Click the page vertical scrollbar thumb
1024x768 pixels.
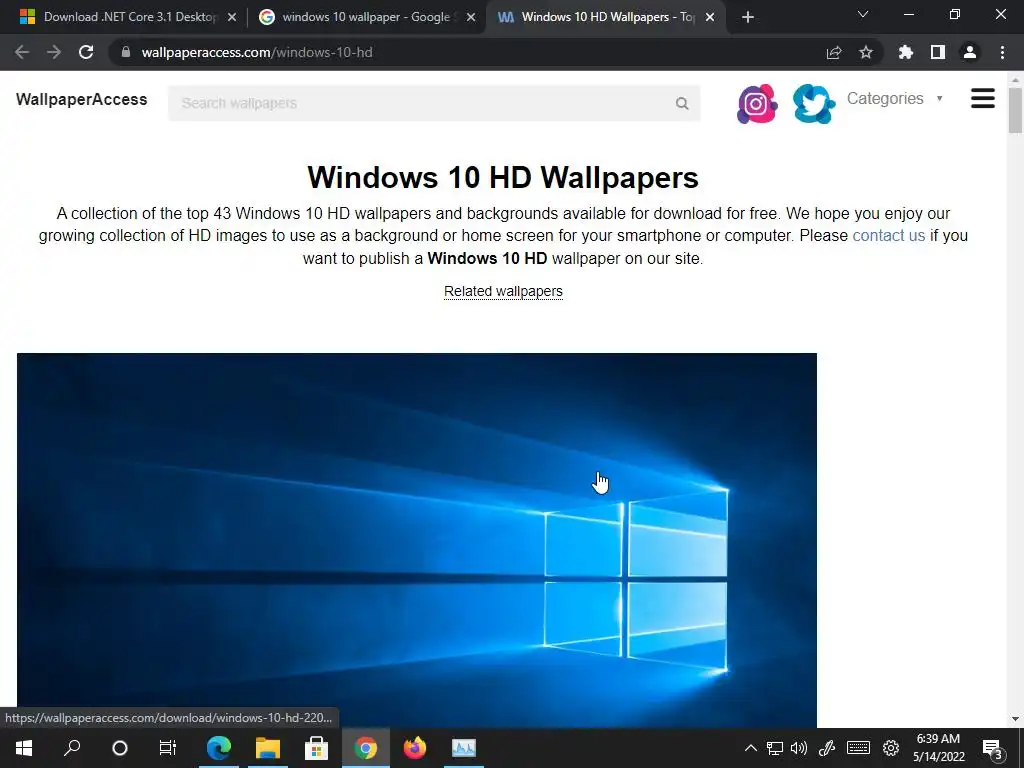(x=1015, y=110)
